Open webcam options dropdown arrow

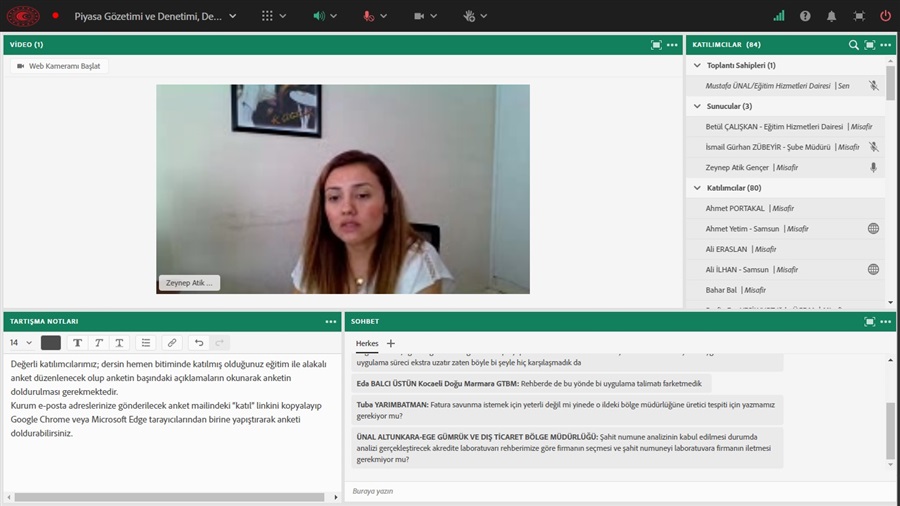coord(433,16)
